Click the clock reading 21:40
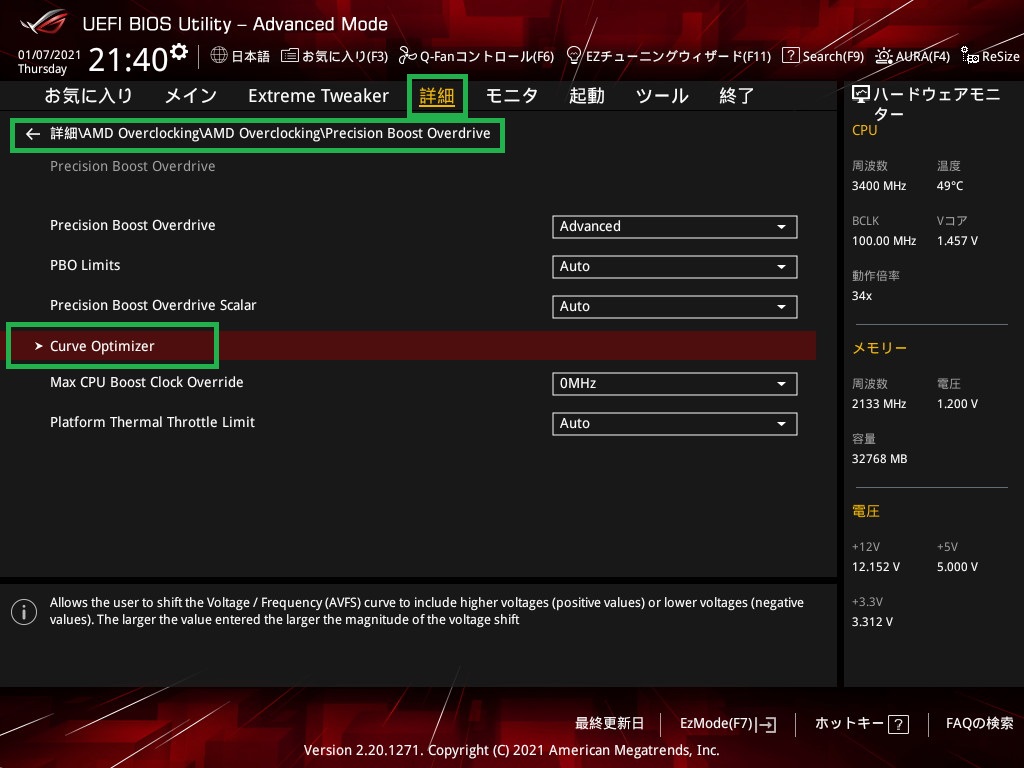The width and height of the screenshot is (1024, 768). 128,59
